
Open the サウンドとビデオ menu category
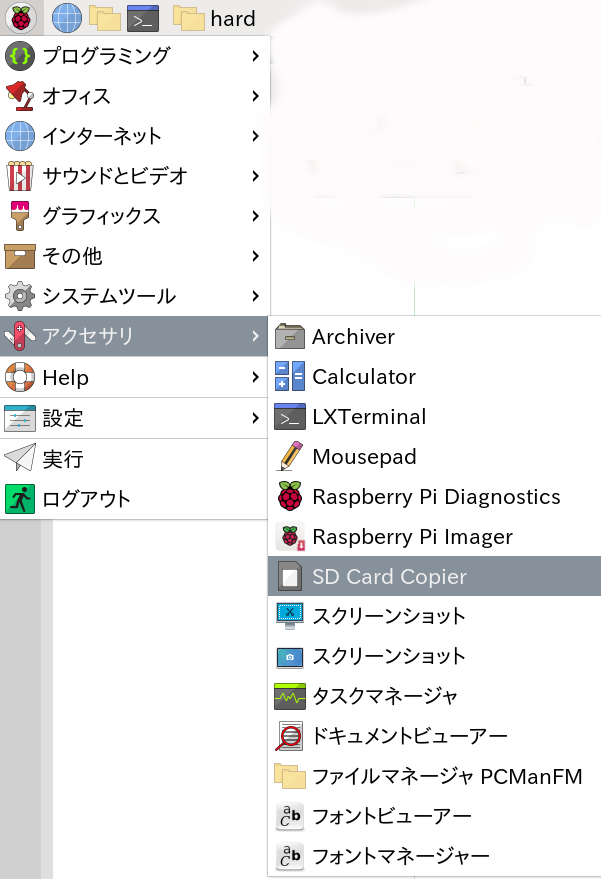pyautogui.click(x=135, y=176)
